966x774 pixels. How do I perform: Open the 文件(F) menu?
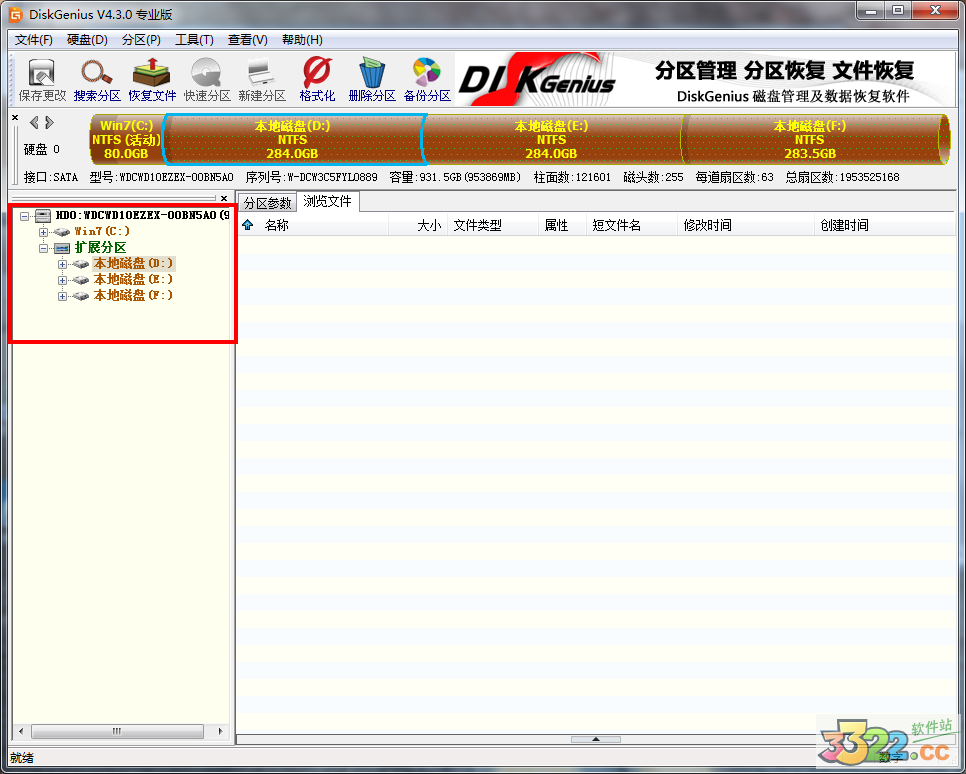point(34,40)
